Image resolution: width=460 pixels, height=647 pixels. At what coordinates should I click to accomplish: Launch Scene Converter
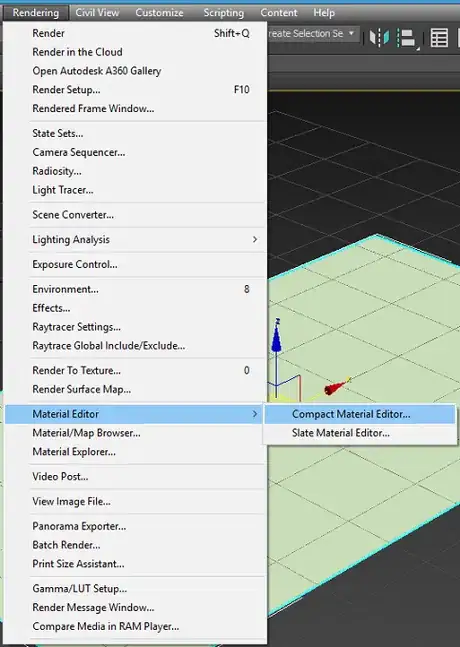click(135, 215)
